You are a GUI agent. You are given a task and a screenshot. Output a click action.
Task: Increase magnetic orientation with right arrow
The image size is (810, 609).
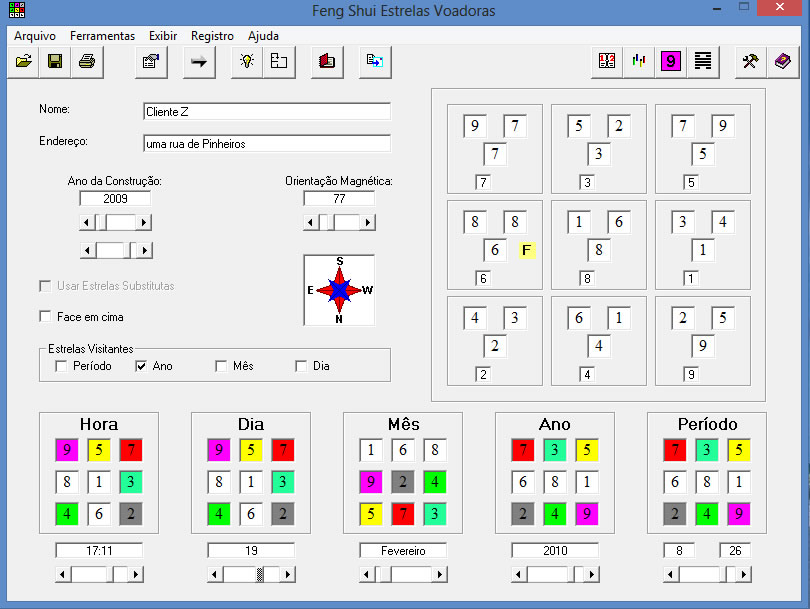(368, 223)
